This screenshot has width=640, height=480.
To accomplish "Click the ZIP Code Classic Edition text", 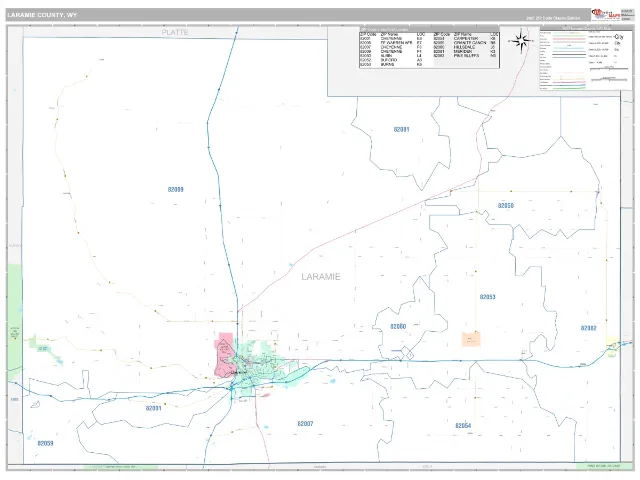I will point(553,18).
